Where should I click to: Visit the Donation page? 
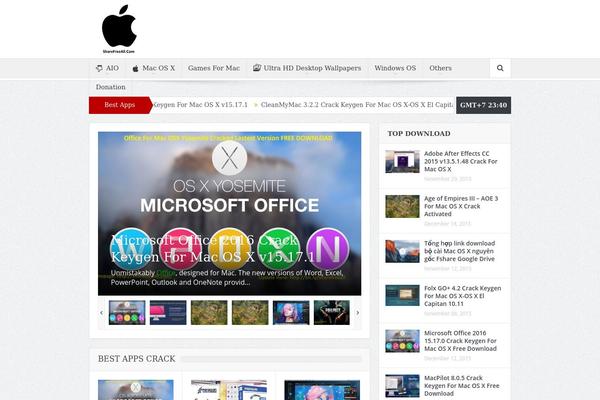coord(111,87)
